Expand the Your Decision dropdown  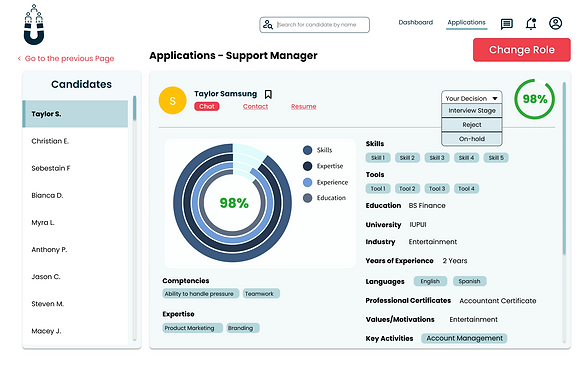point(472,98)
